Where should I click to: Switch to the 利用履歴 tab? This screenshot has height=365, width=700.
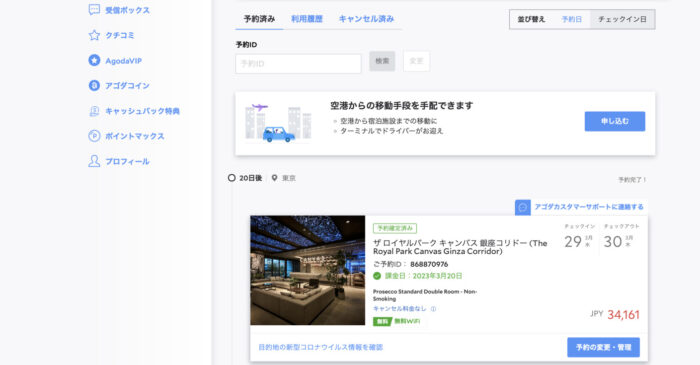[307, 19]
